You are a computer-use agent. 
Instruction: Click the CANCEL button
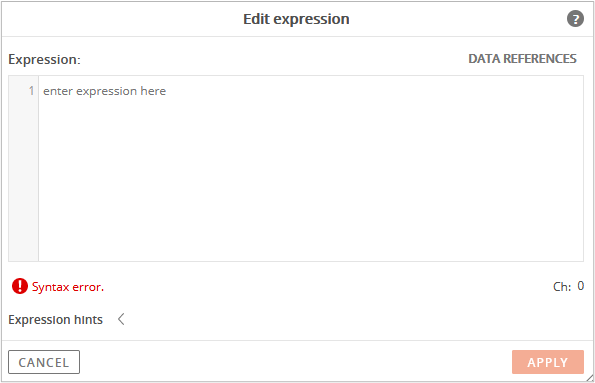click(x=44, y=362)
